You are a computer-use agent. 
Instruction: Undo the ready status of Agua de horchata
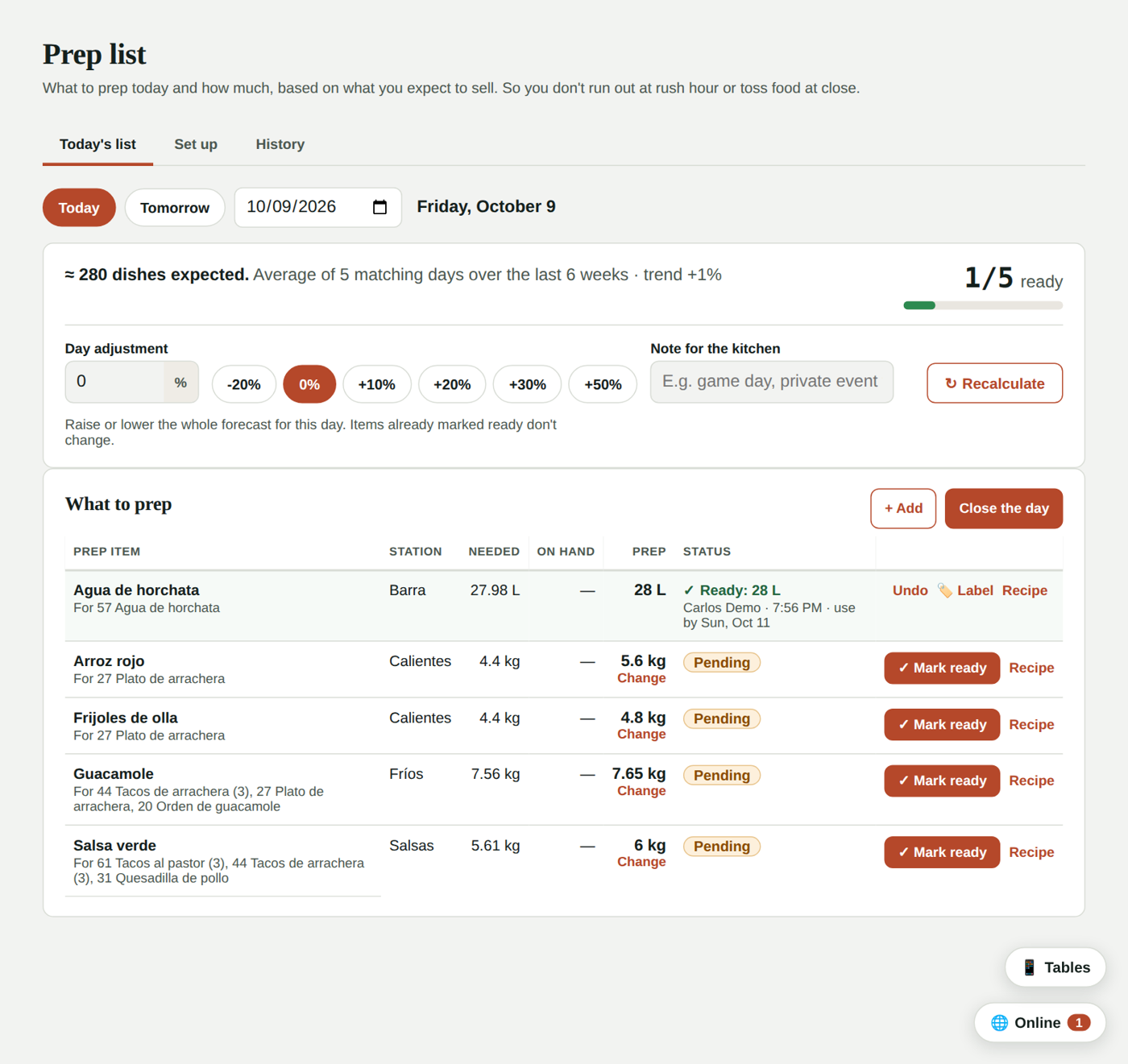point(910,590)
